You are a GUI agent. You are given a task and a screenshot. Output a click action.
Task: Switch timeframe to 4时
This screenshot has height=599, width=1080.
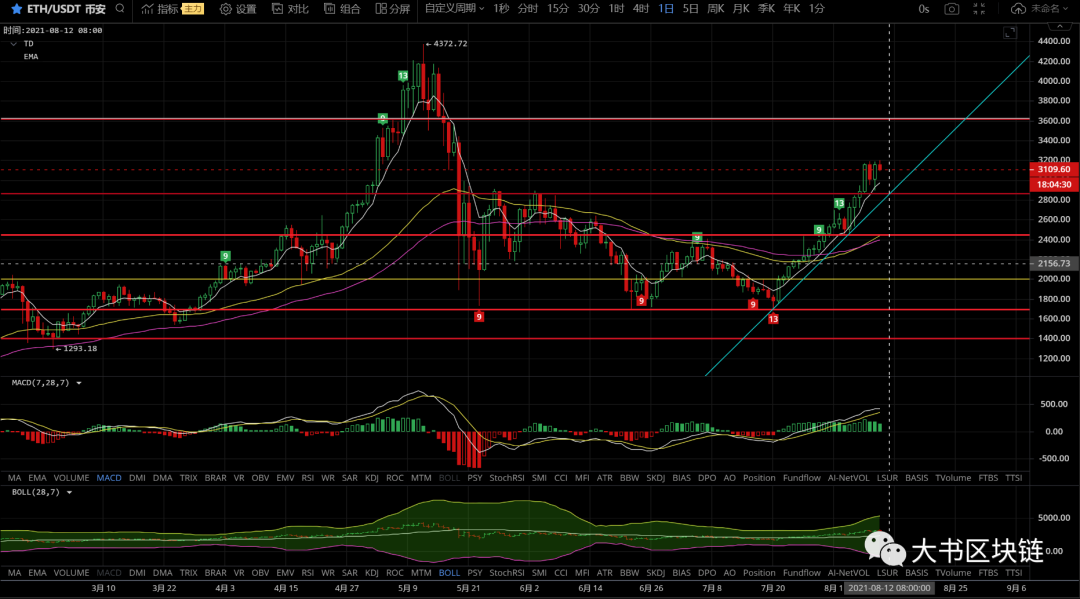tap(641, 9)
